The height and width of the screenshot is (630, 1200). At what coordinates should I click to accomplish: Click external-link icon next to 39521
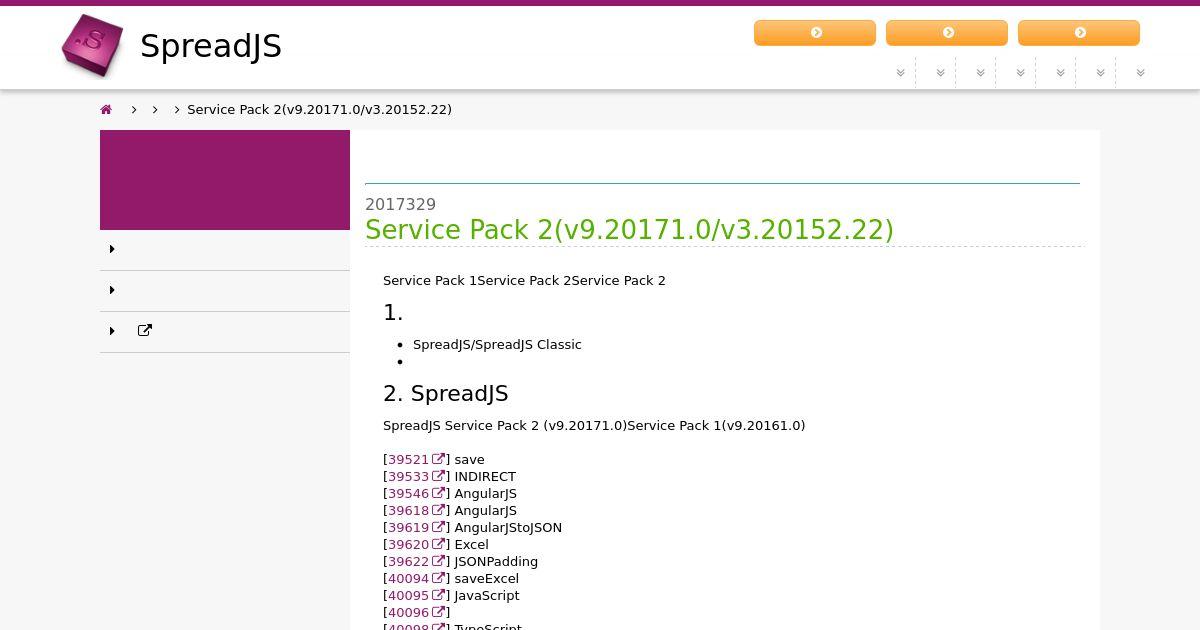point(438,459)
